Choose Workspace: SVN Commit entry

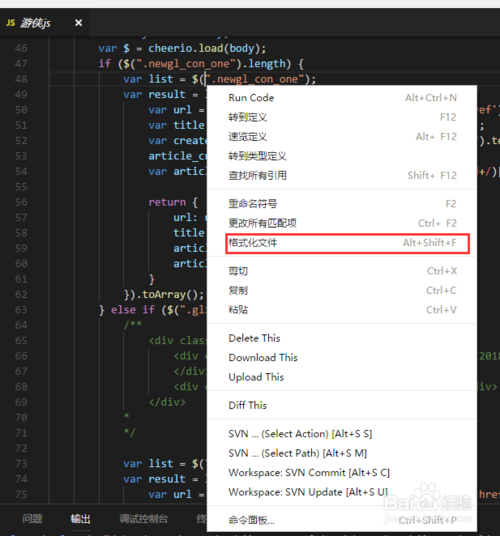click(x=342, y=473)
